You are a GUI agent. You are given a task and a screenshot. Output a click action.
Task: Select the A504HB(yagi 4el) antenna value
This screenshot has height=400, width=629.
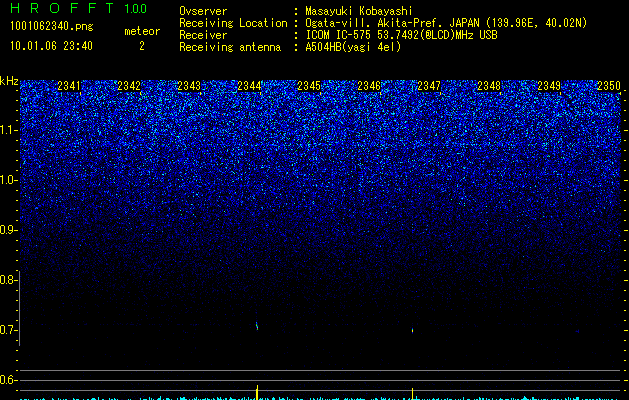(x=353, y=47)
